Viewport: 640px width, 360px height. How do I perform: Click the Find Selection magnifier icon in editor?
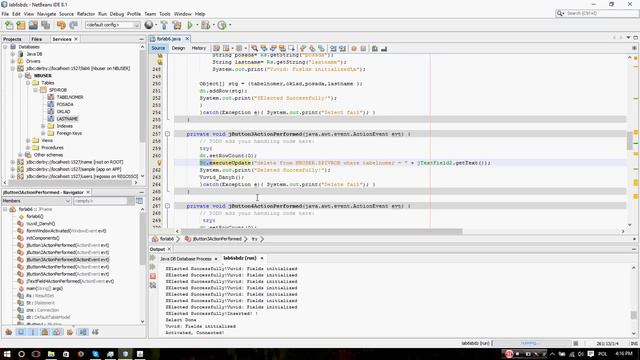(x=254, y=49)
